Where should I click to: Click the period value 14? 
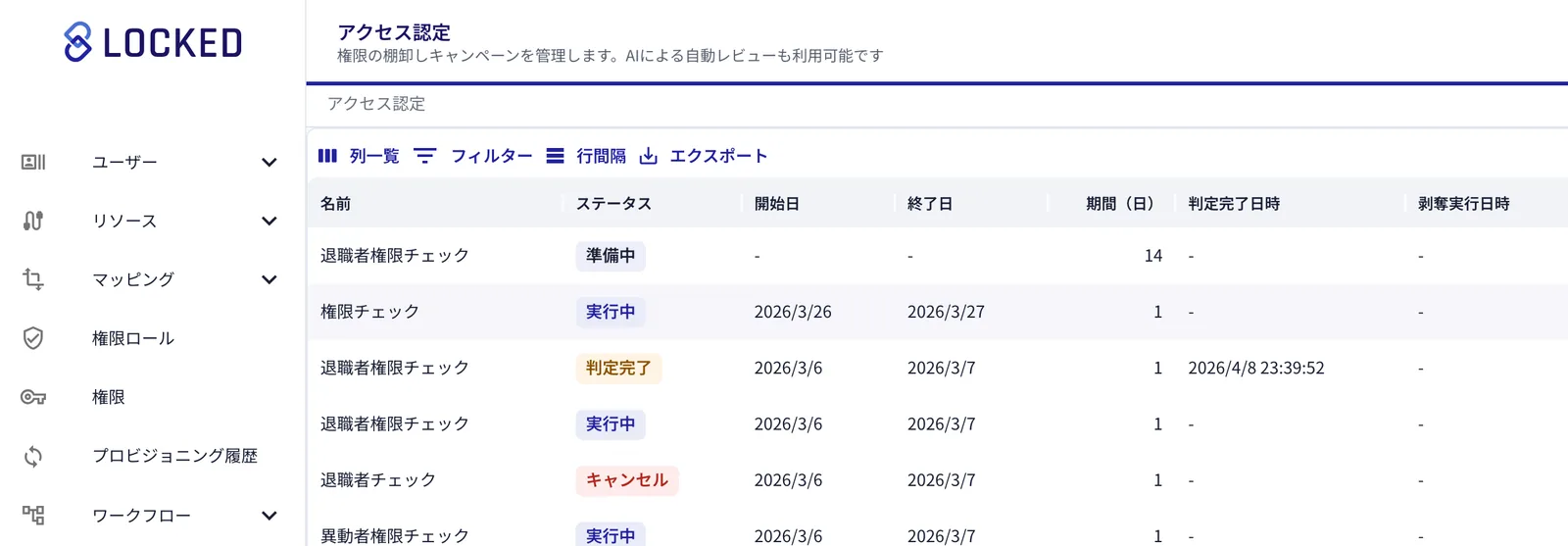point(1153,256)
